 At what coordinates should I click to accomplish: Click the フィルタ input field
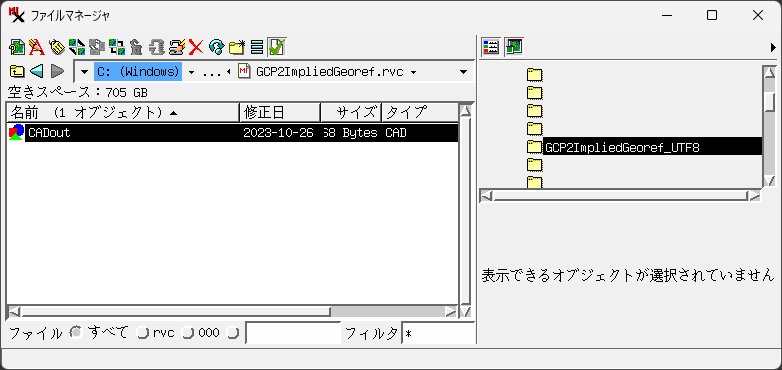(438, 333)
